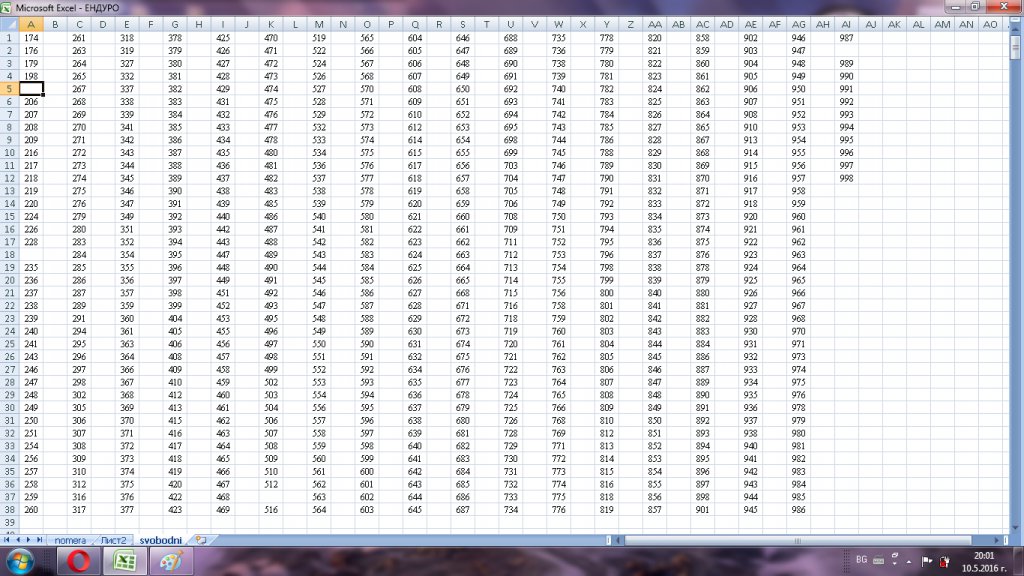Click the cell containing 603
Viewport: 1024px width, 576px height.
pyautogui.click(x=367, y=509)
